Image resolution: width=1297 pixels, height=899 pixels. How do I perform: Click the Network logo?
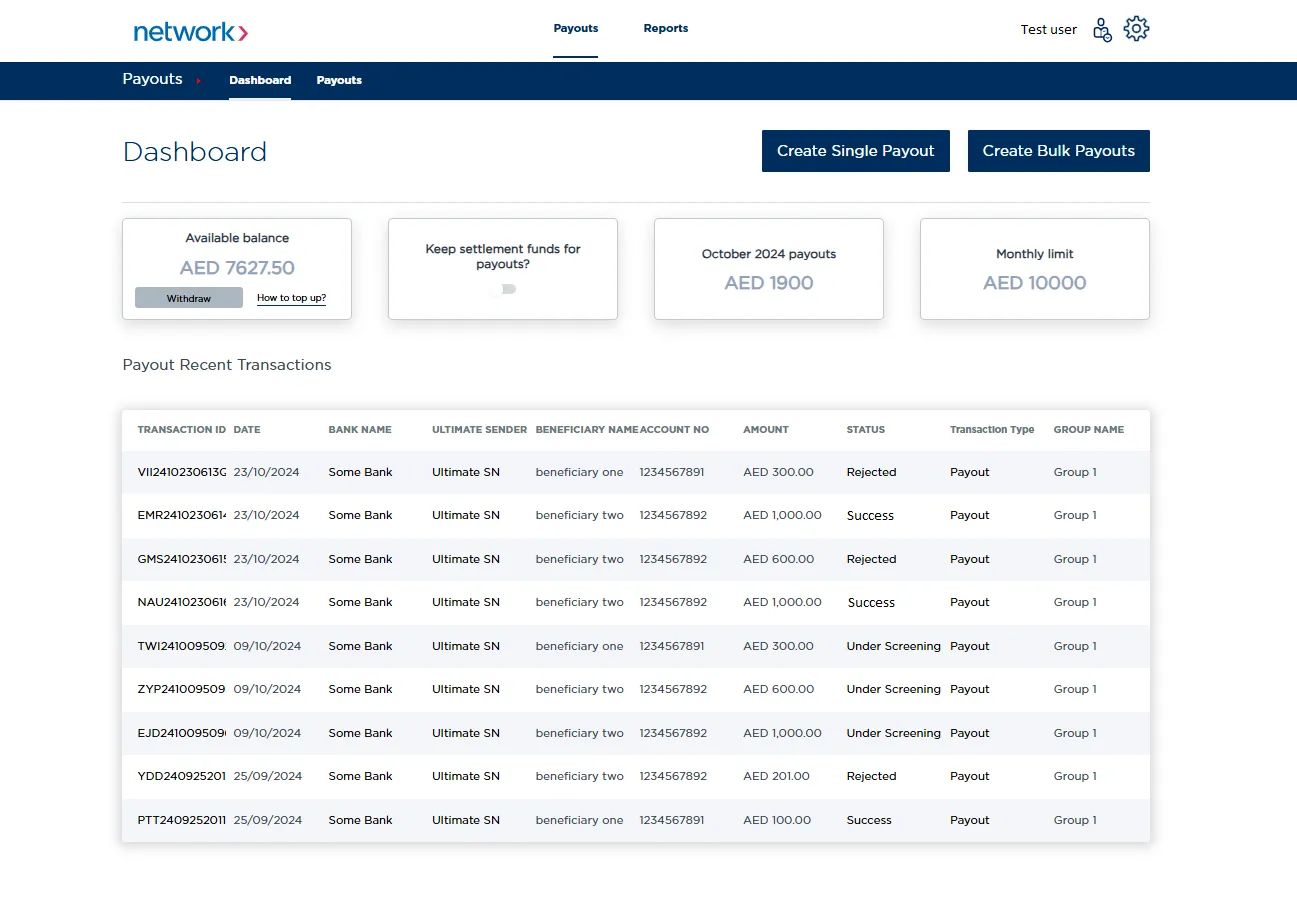coord(191,32)
